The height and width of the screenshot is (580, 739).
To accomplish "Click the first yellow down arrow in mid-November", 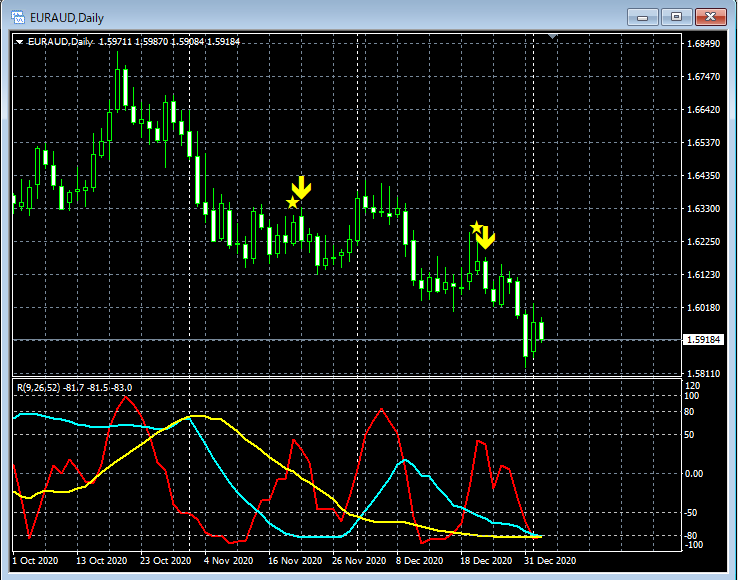I will (x=301, y=187).
